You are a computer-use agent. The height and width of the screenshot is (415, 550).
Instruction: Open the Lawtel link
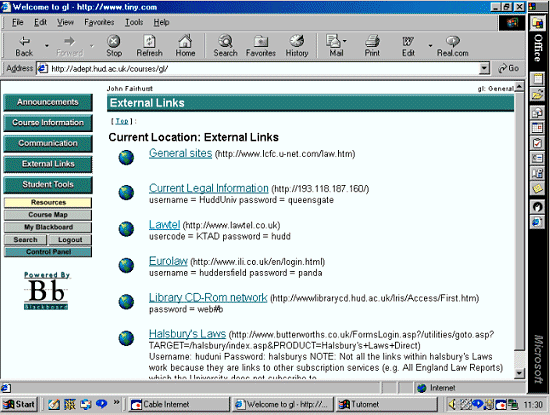coord(164,225)
